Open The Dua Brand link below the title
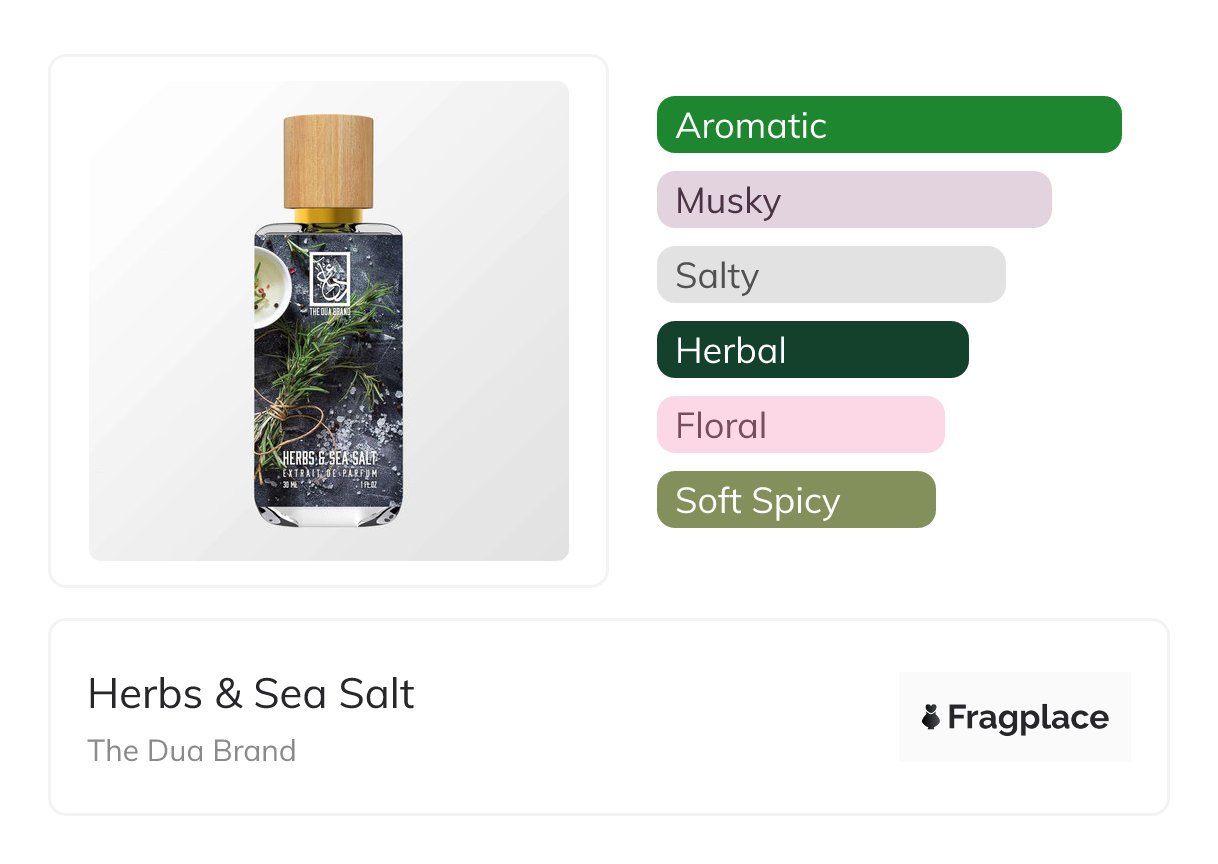1218x864 pixels. [192, 751]
